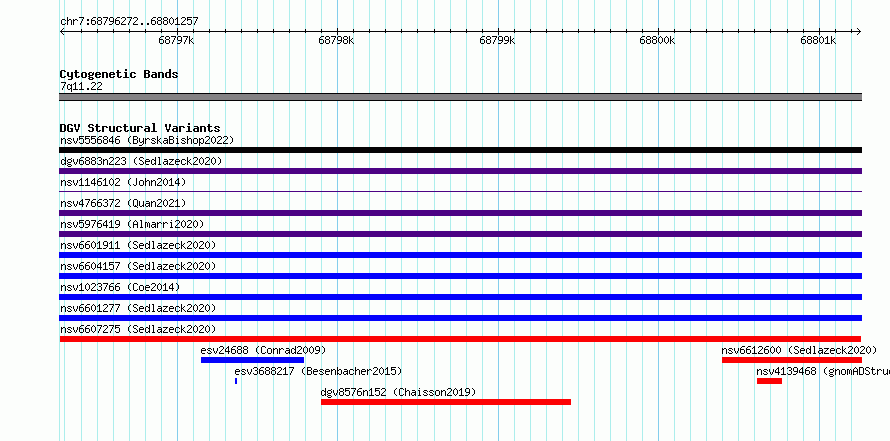Open nsv4766372 (Quan2021) label
The height and width of the screenshot is (441, 890).
click(x=123, y=203)
